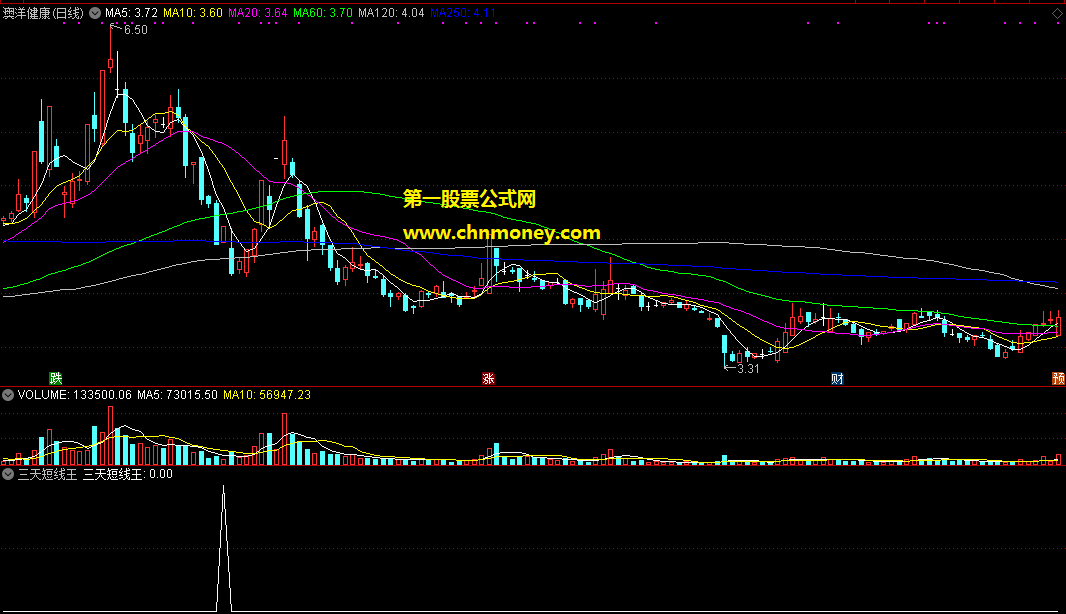Click the 3.31 low price label
The width and height of the screenshot is (1066, 614).
(x=748, y=369)
